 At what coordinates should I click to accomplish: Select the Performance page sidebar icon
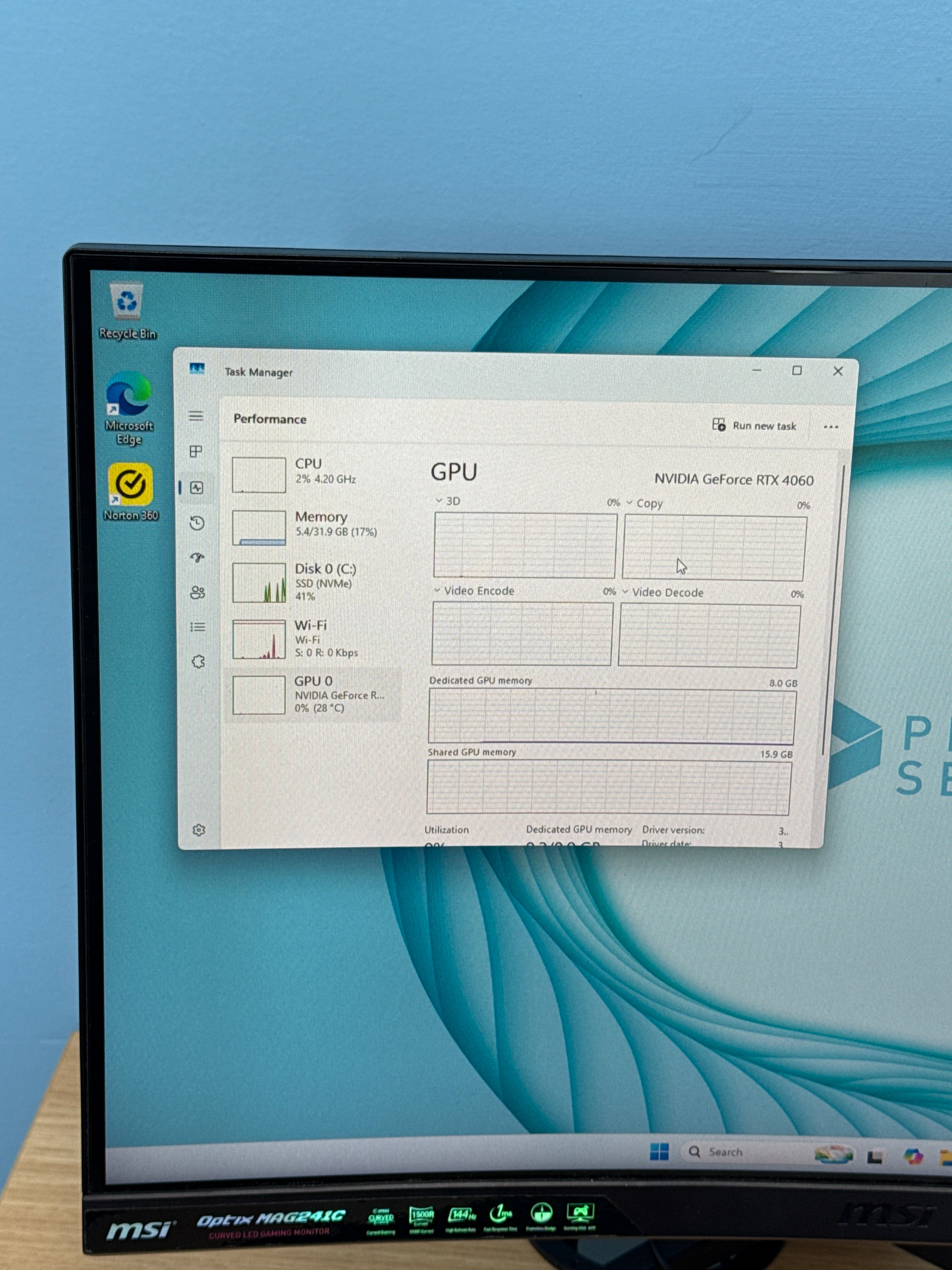(197, 488)
